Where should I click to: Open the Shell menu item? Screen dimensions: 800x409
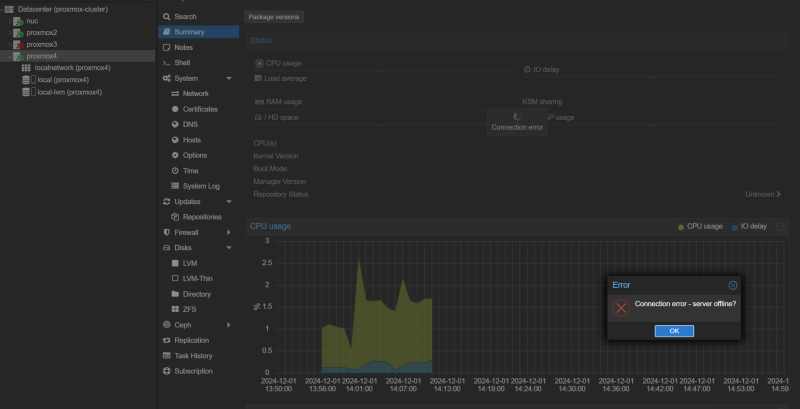(198, 63)
